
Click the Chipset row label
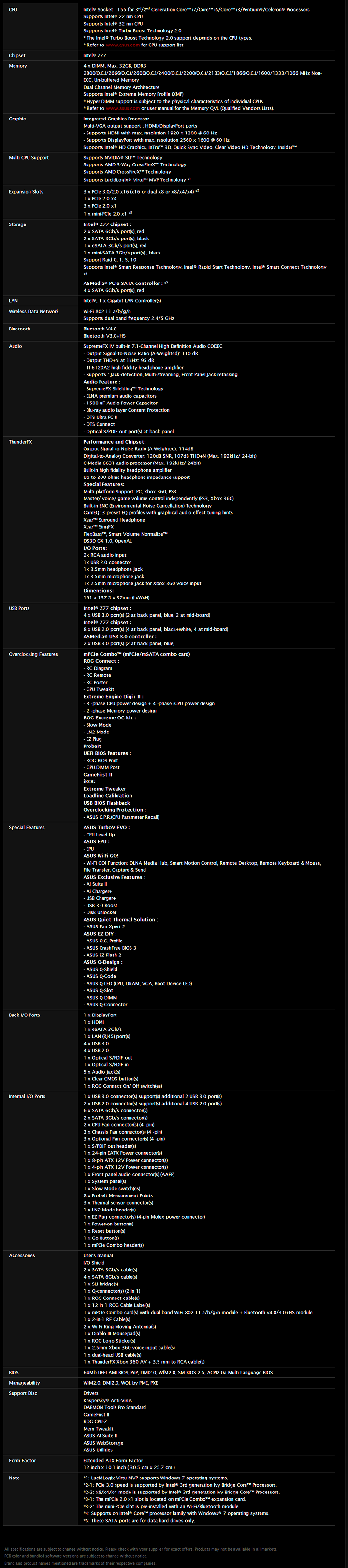coord(17,55)
